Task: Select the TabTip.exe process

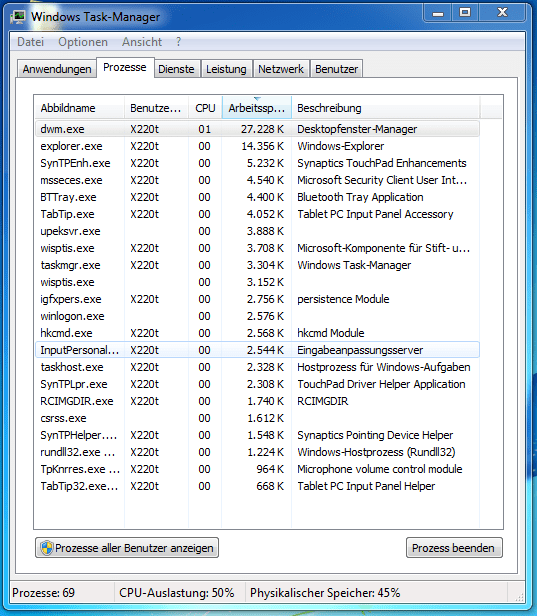Action: (x=257, y=214)
